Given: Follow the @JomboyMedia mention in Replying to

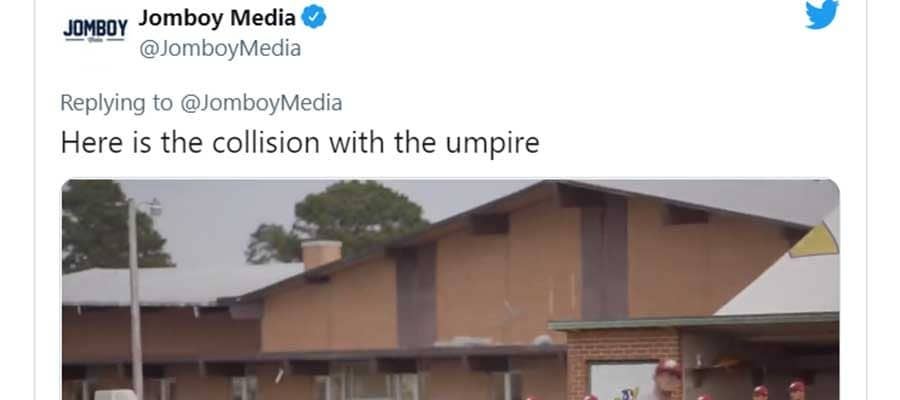Looking at the screenshot, I should coord(261,103).
